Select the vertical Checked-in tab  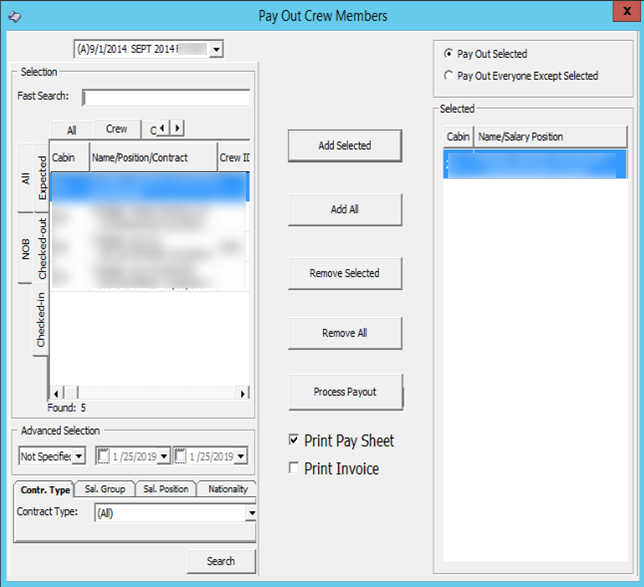(40, 320)
